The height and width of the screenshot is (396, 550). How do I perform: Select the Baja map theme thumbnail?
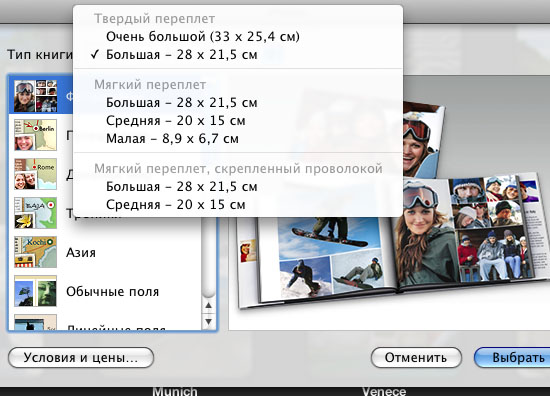(35, 213)
